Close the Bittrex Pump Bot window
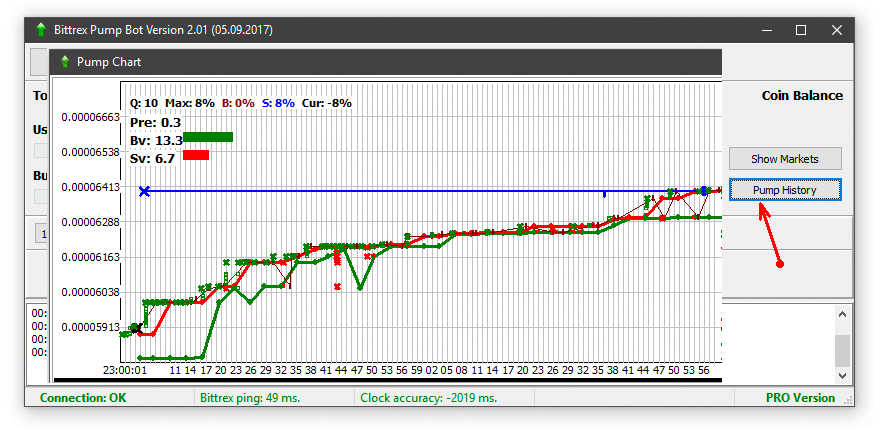The width and height of the screenshot is (875, 428). click(x=836, y=30)
